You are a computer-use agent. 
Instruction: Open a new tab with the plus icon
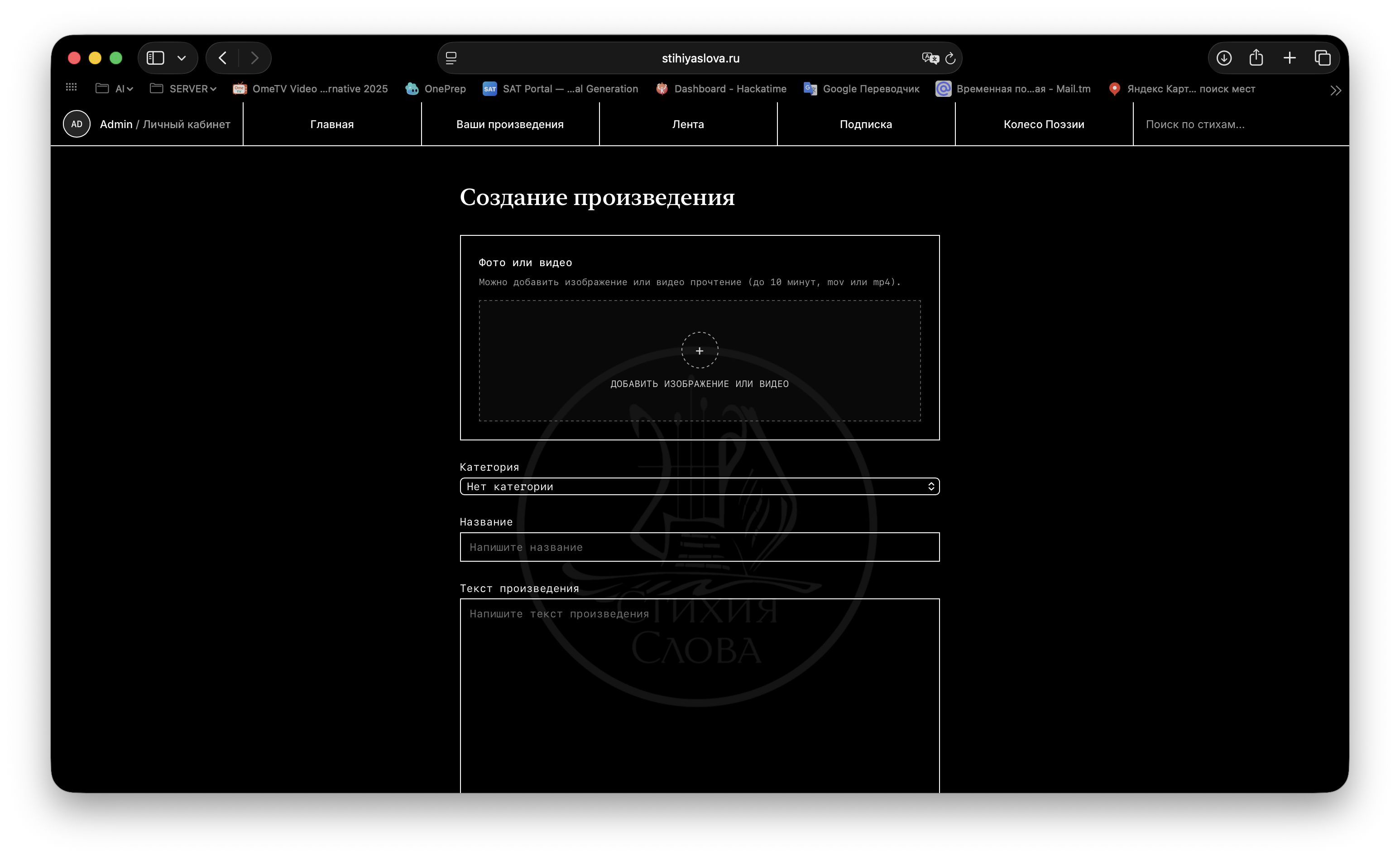[x=1289, y=58]
